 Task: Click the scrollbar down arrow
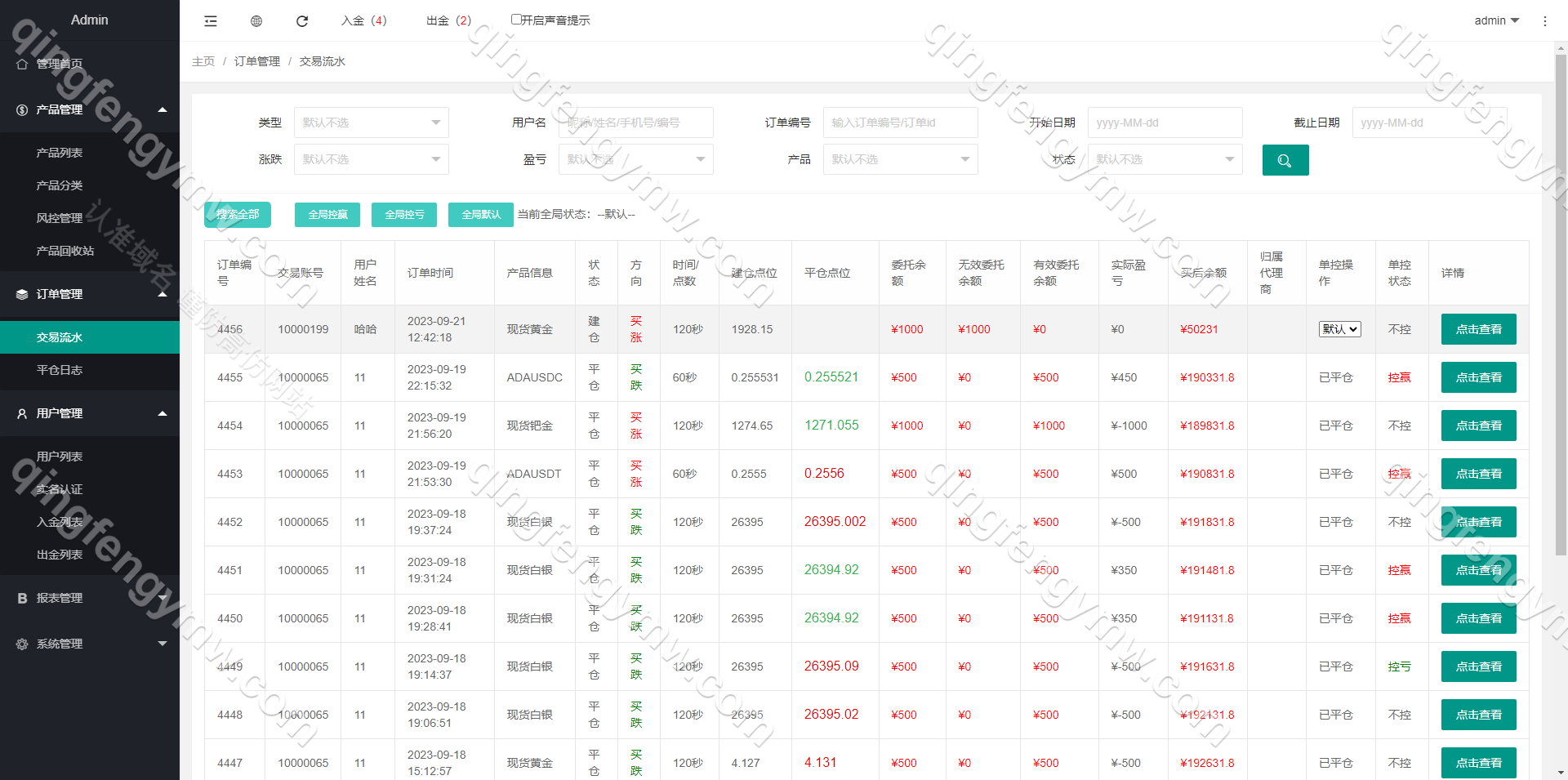tap(1561, 773)
